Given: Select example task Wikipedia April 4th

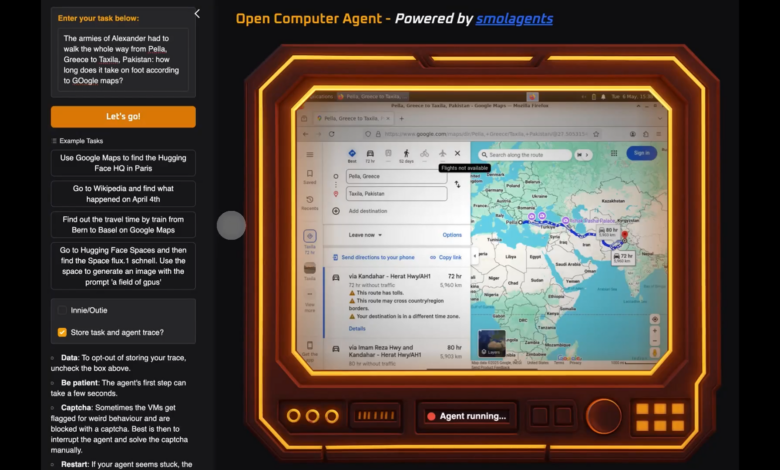Looking at the screenshot, I should [x=123, y=193].
